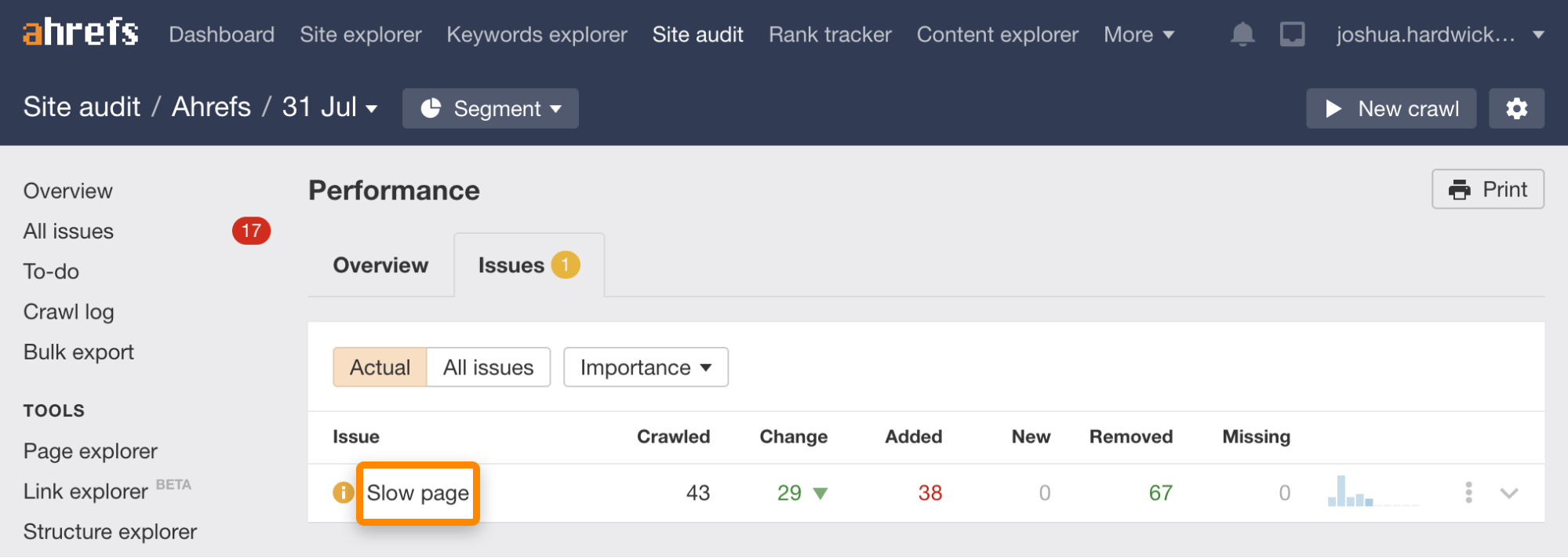Open Page explorer in sidebar
This screenshot has width=1568, height=558.
[90, 451]
